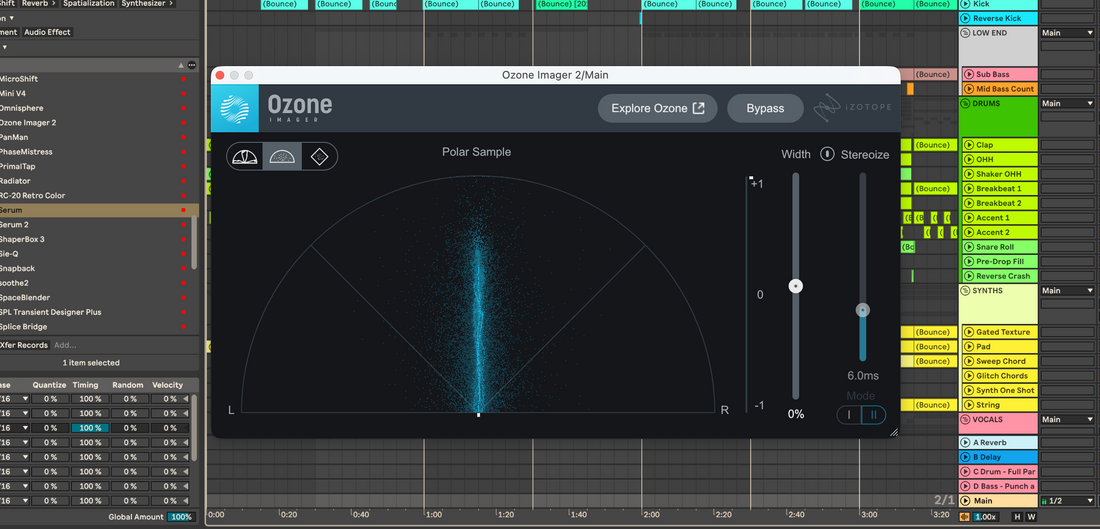The height and width of the screenshot is (529, 1100).
Task: Collapse the VOCALS group track
Action: point(965,420)
